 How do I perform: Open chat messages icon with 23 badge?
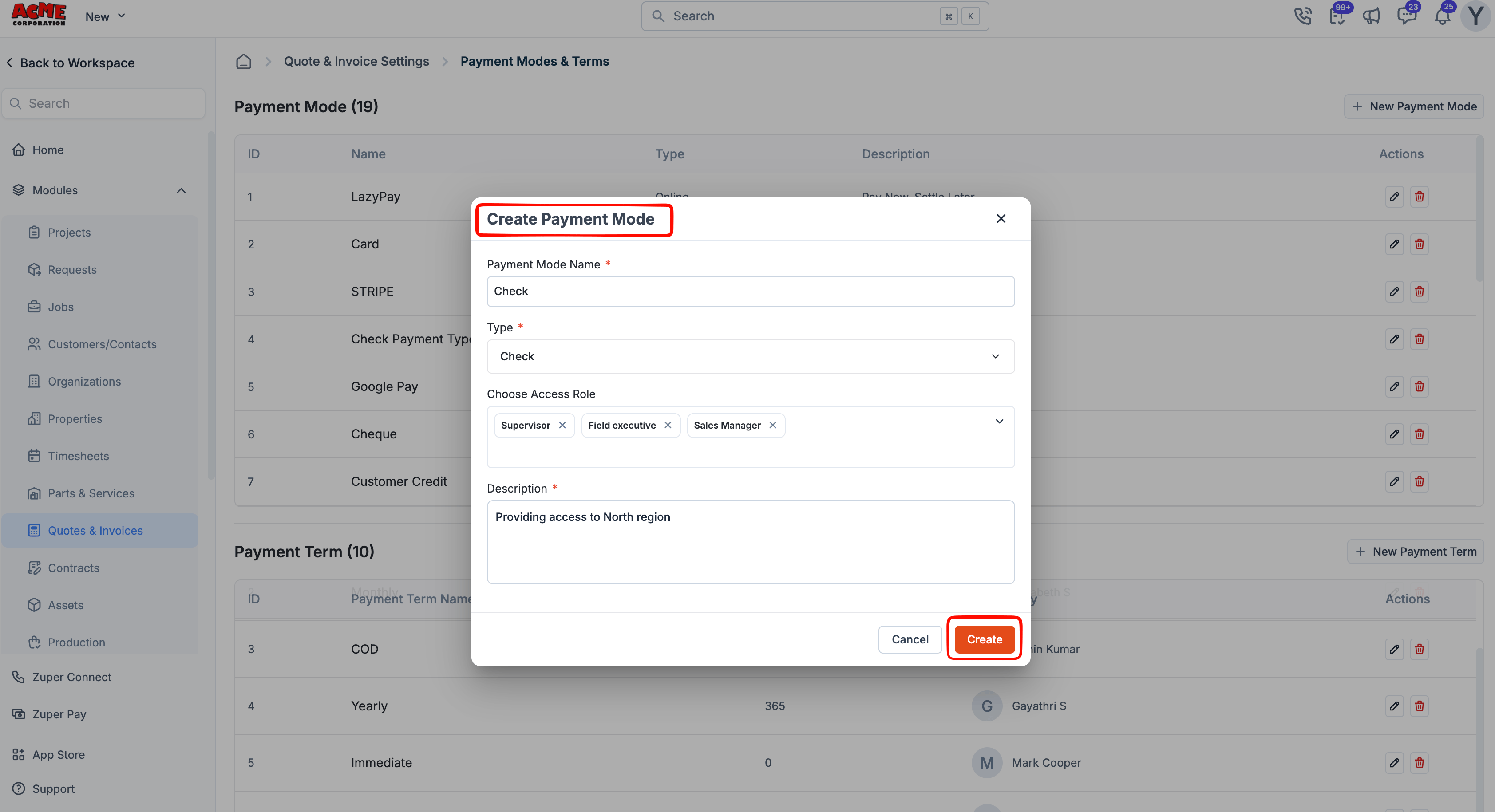1407,16
